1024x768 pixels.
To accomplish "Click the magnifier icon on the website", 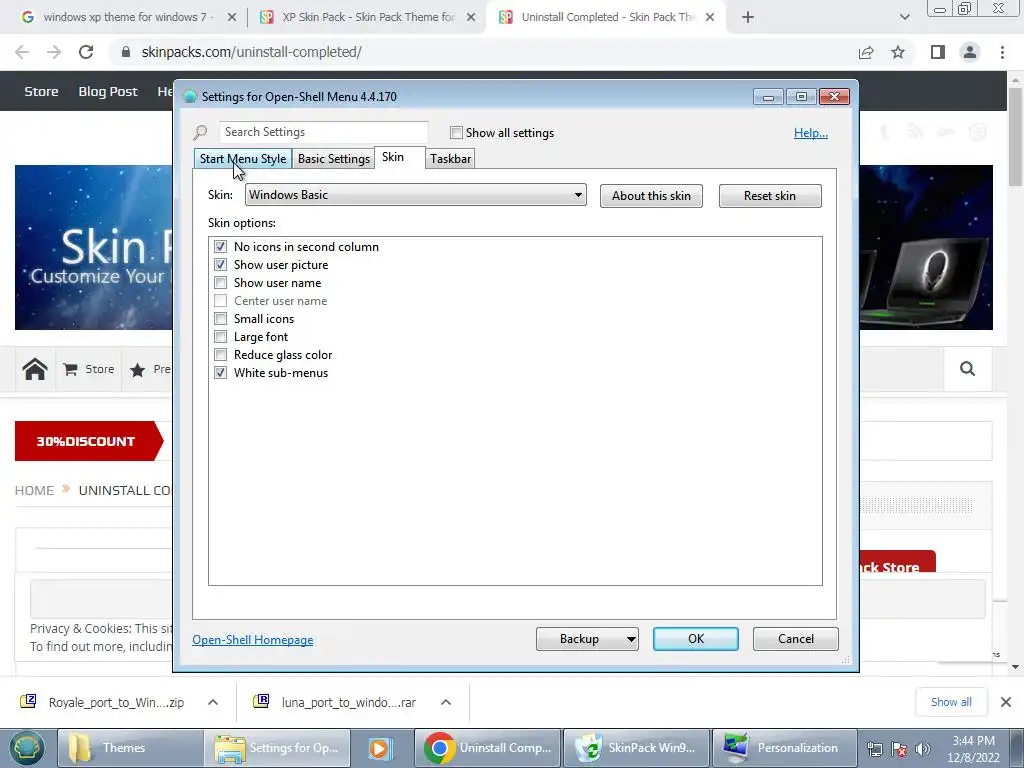I will click(x=967, y=370).
